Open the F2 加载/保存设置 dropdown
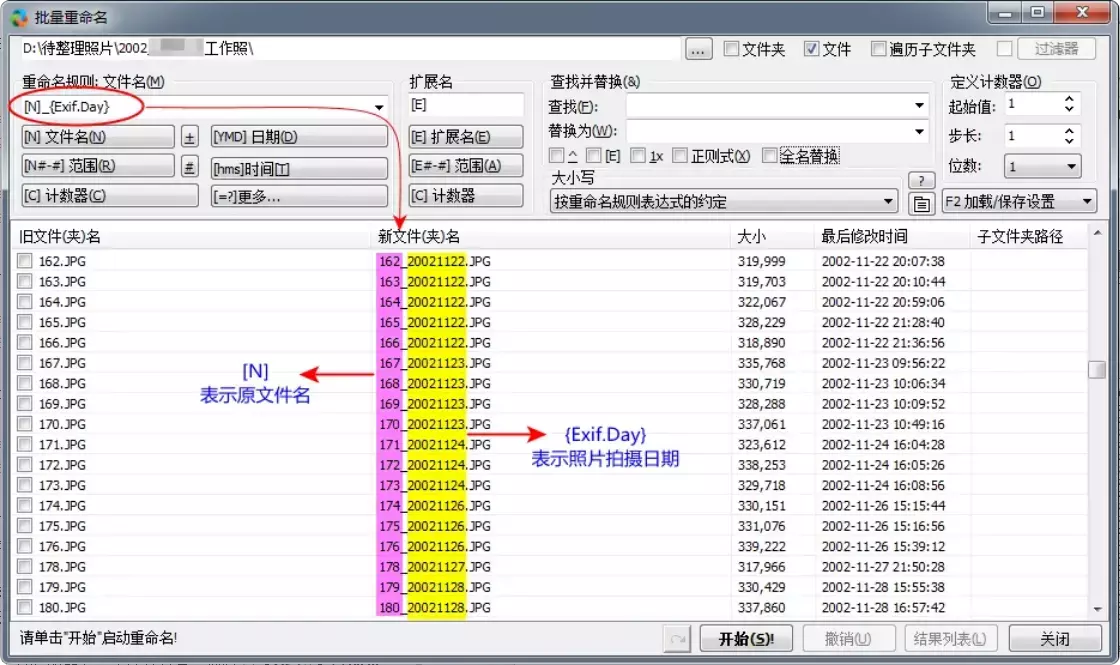Image resolution: width=1120 pixels, height=665 pixels. click(x=1020, y=201)
